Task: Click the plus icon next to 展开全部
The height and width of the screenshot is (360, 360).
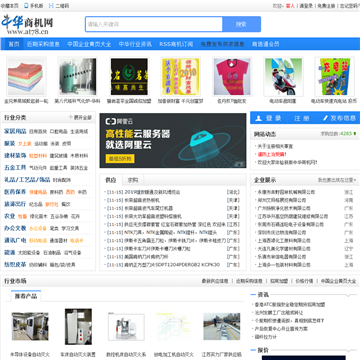Action: point(71,117)
